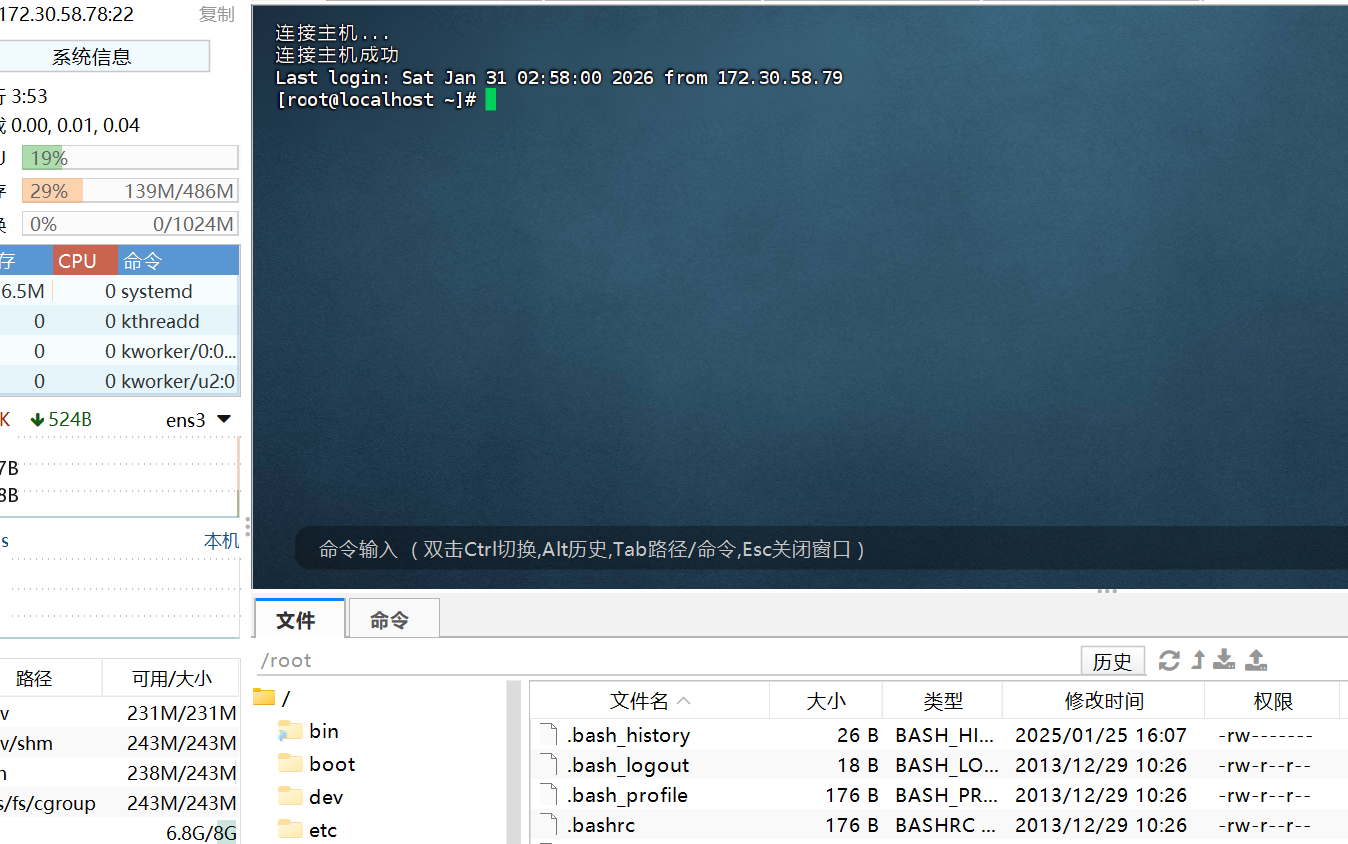Click the 可用/大小 disk column header
Screen dimensions: 1348x844
[x=171, y=678]
